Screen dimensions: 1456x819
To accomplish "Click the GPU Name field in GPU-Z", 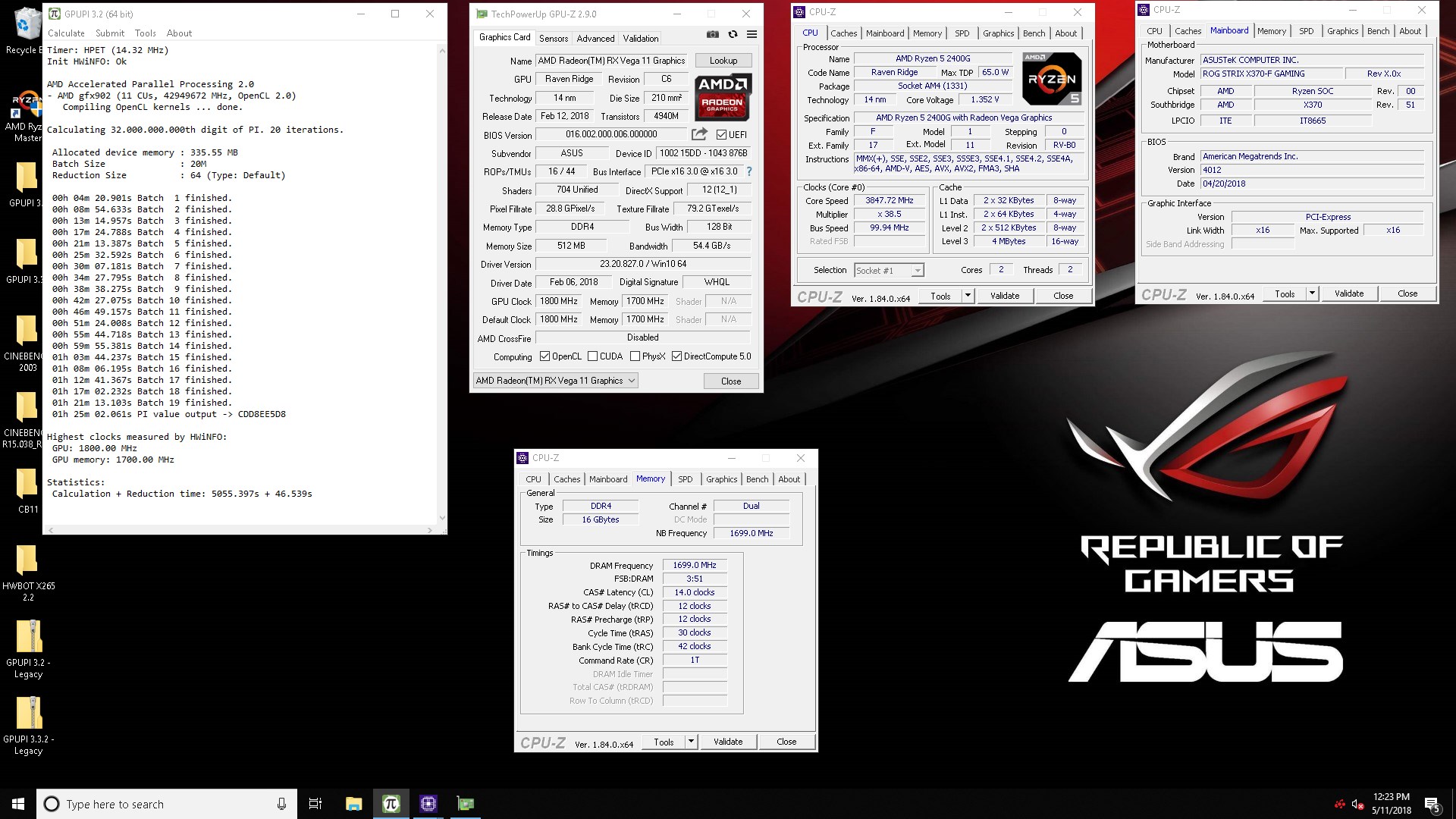I will tap(611, 61).
